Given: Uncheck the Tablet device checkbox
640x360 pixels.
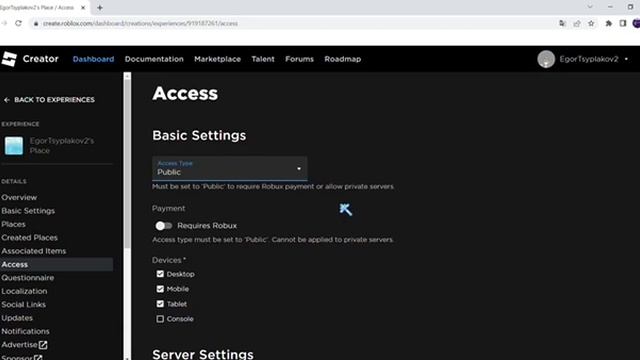Looking at the screenshot, I should tap(160, 304).
